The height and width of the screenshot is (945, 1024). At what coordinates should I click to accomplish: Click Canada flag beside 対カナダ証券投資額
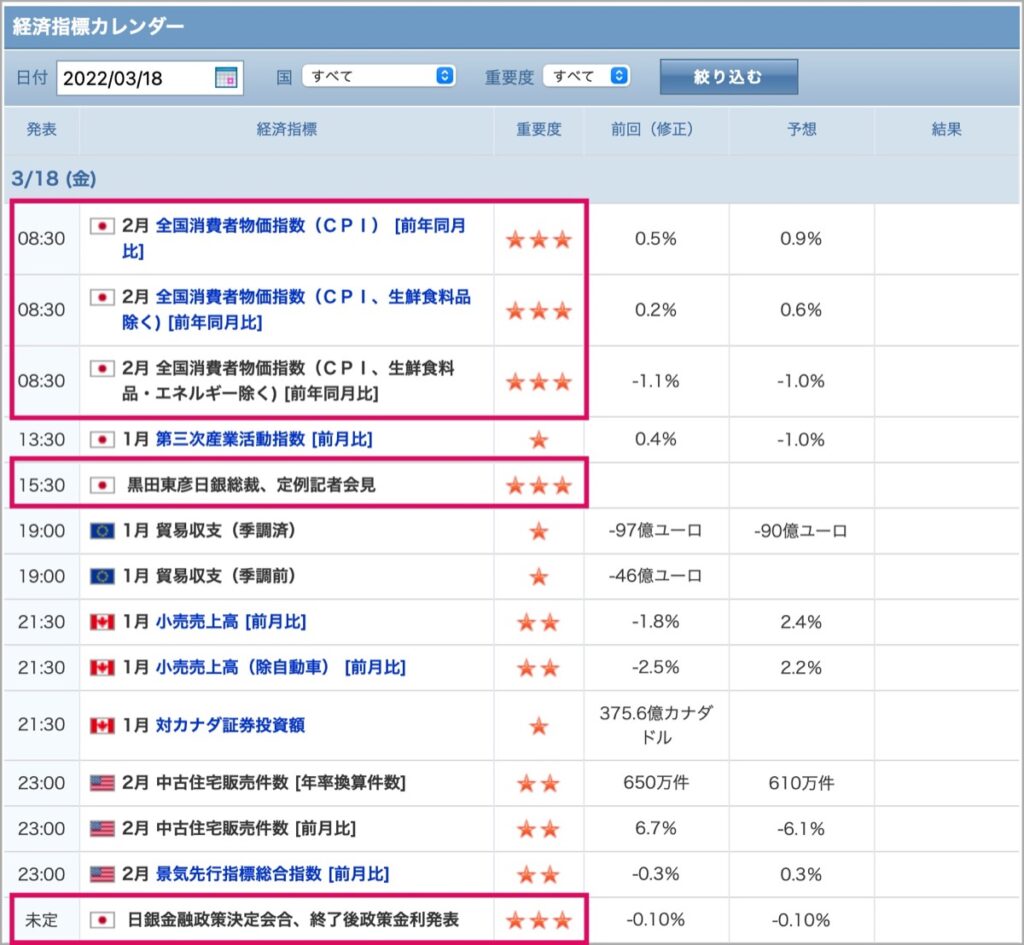point(102,726)
